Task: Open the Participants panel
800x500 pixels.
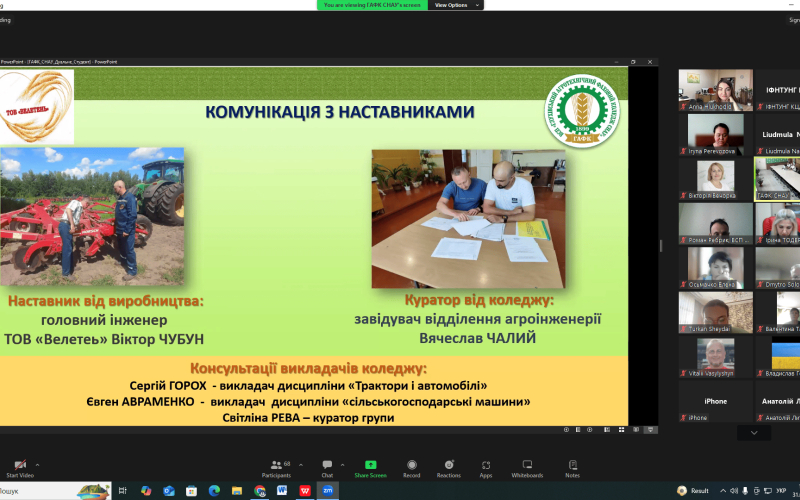Action: 277,468
